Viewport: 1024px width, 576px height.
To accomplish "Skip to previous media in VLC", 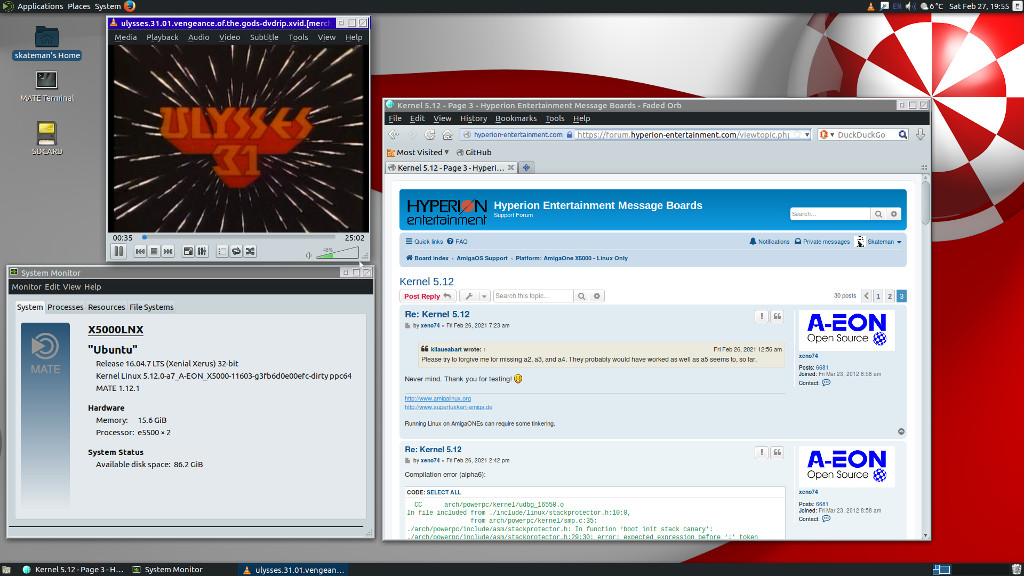I will coord(140,251).
